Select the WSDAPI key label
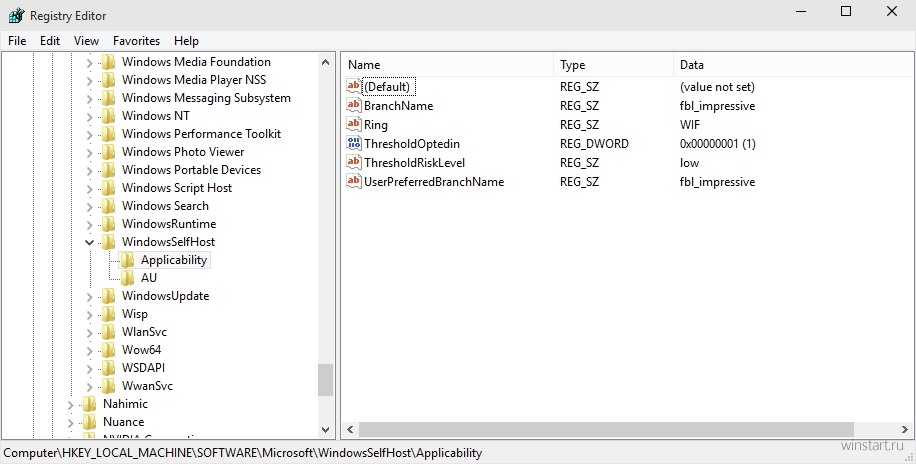Viewport: 916px width, 464px height. (143, 368)
